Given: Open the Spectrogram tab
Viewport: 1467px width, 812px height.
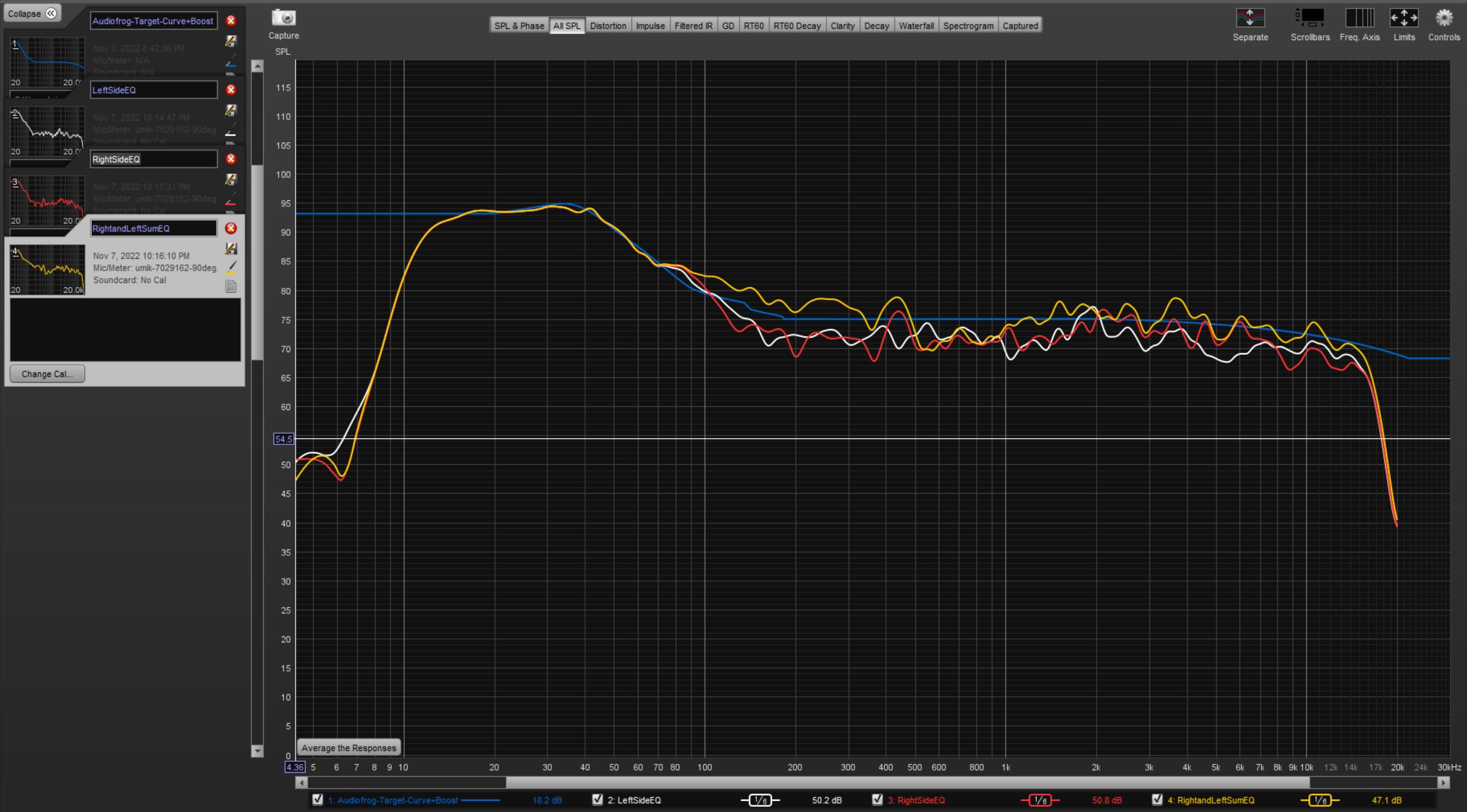Looking at the screenshot, I should click(x=968, y=26).
